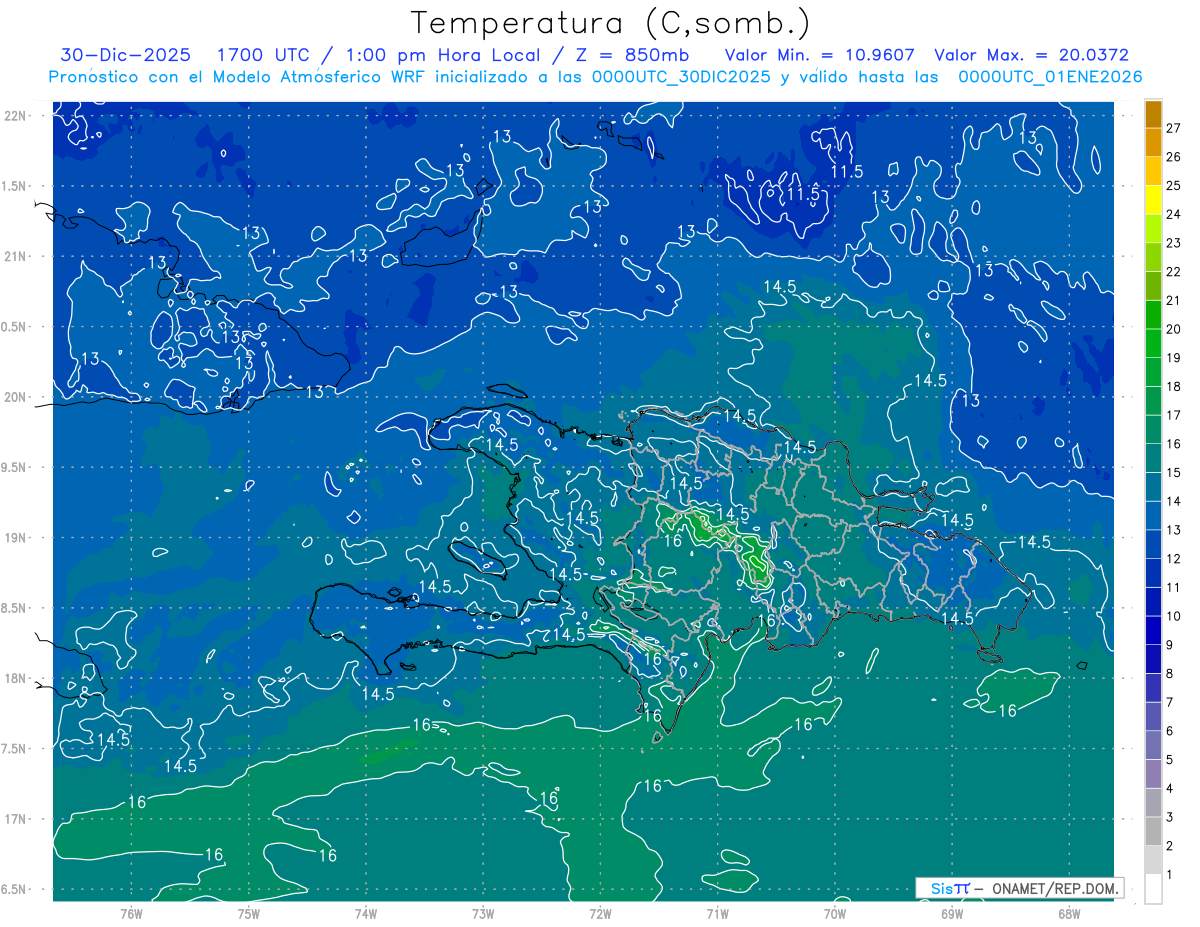Click the gray scale segment between 2 and 3
The width and height of the screenshot is (1200, 927).
tap(1153, 831)
